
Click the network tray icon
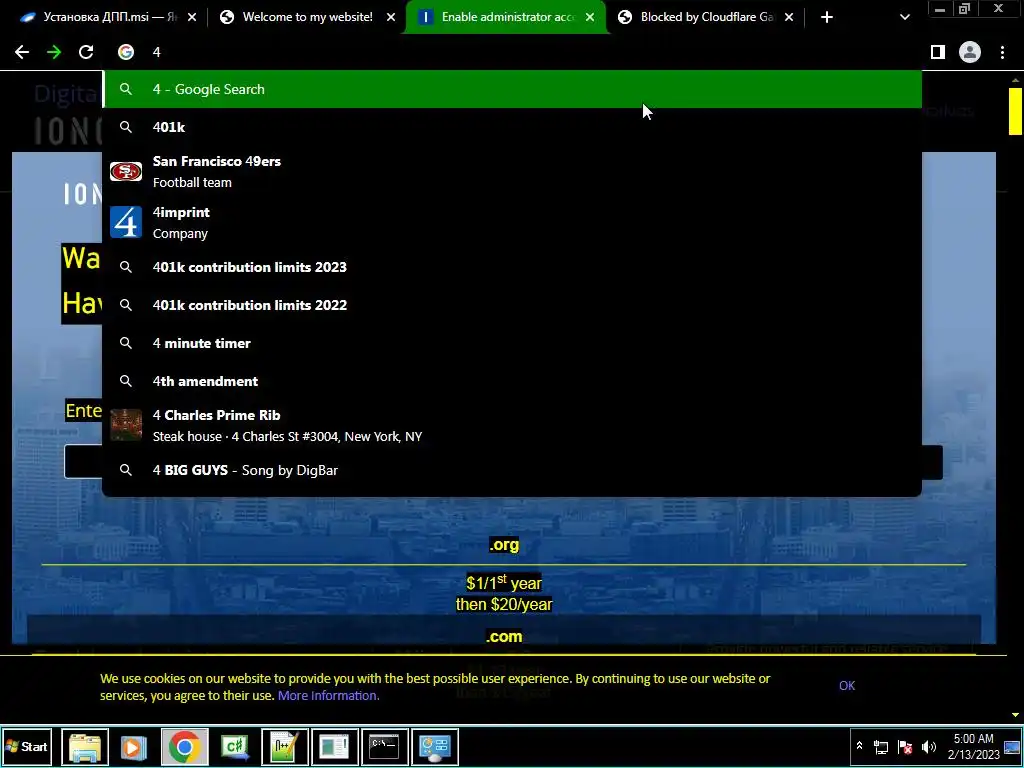[881, 747]
